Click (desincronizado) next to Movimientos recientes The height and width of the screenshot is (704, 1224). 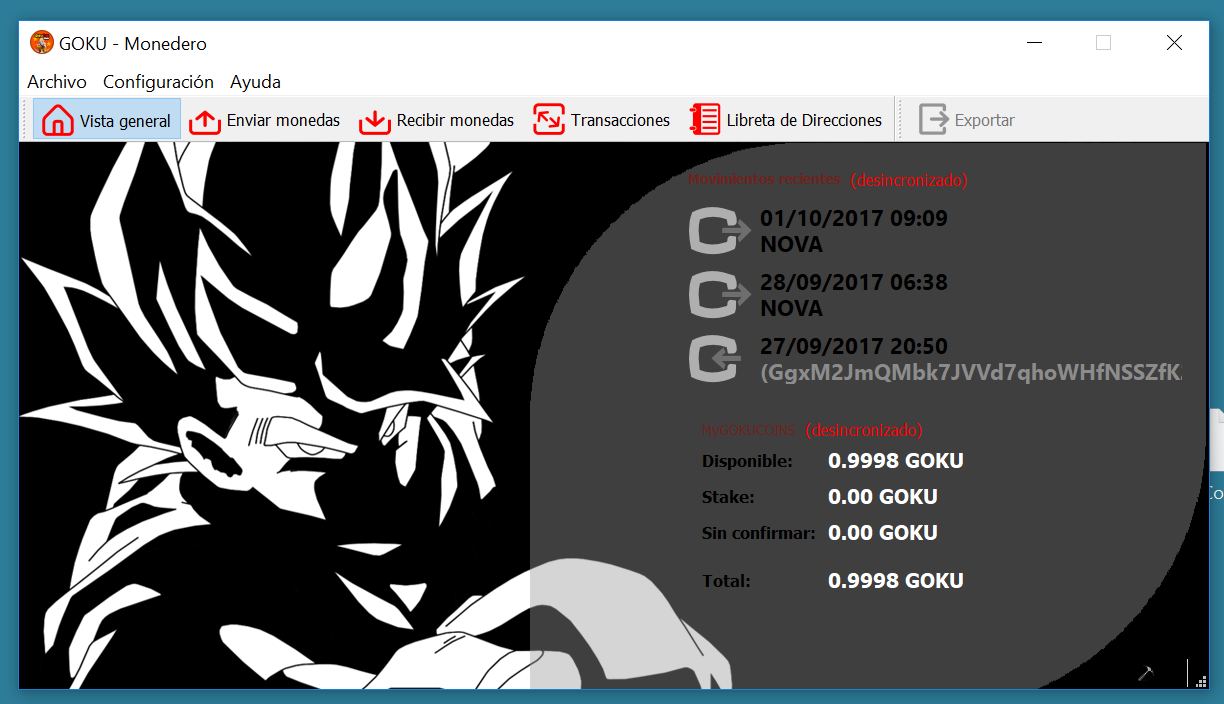(909, 181)
